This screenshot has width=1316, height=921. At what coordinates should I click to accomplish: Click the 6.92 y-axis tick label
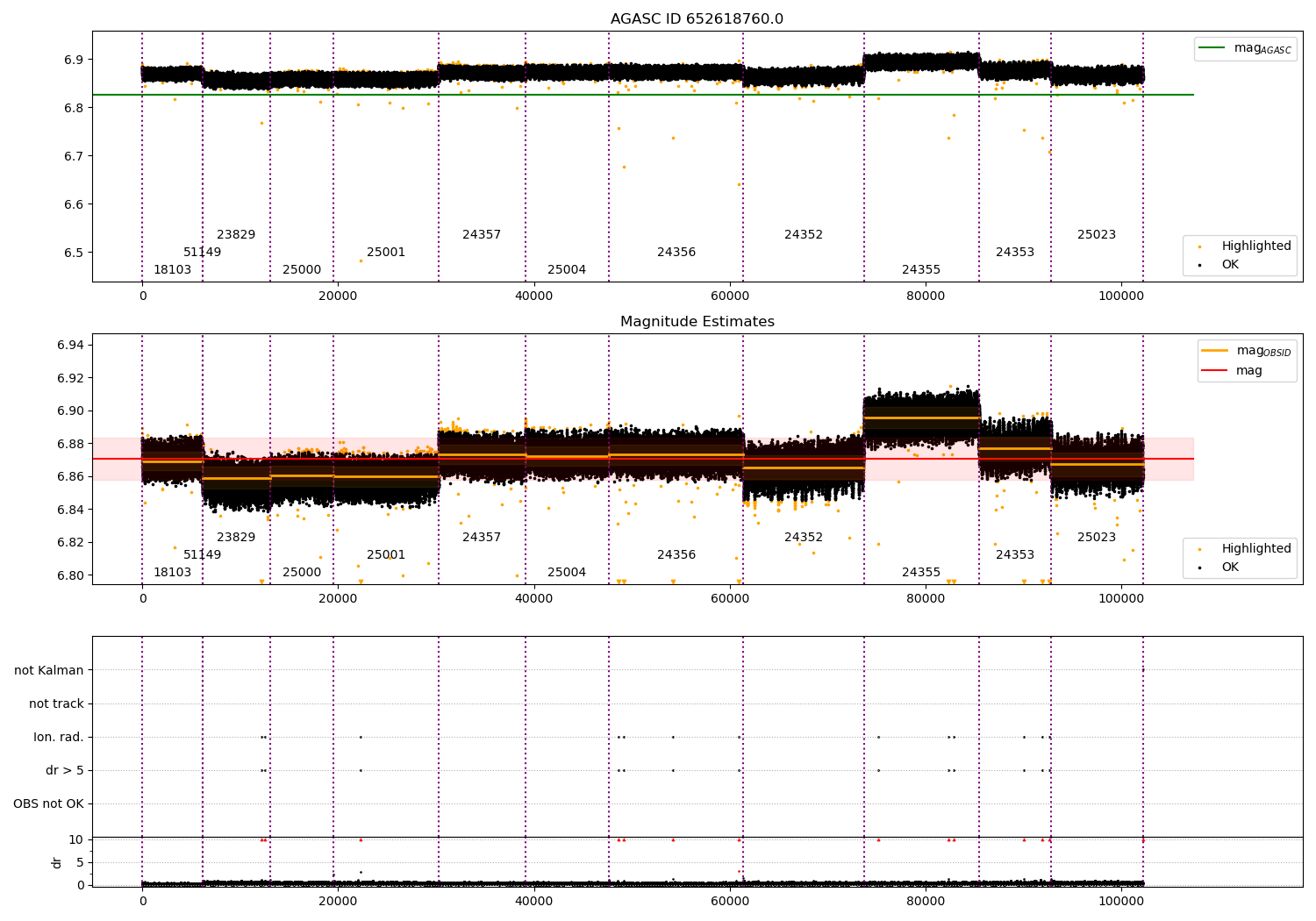point(71,379)
